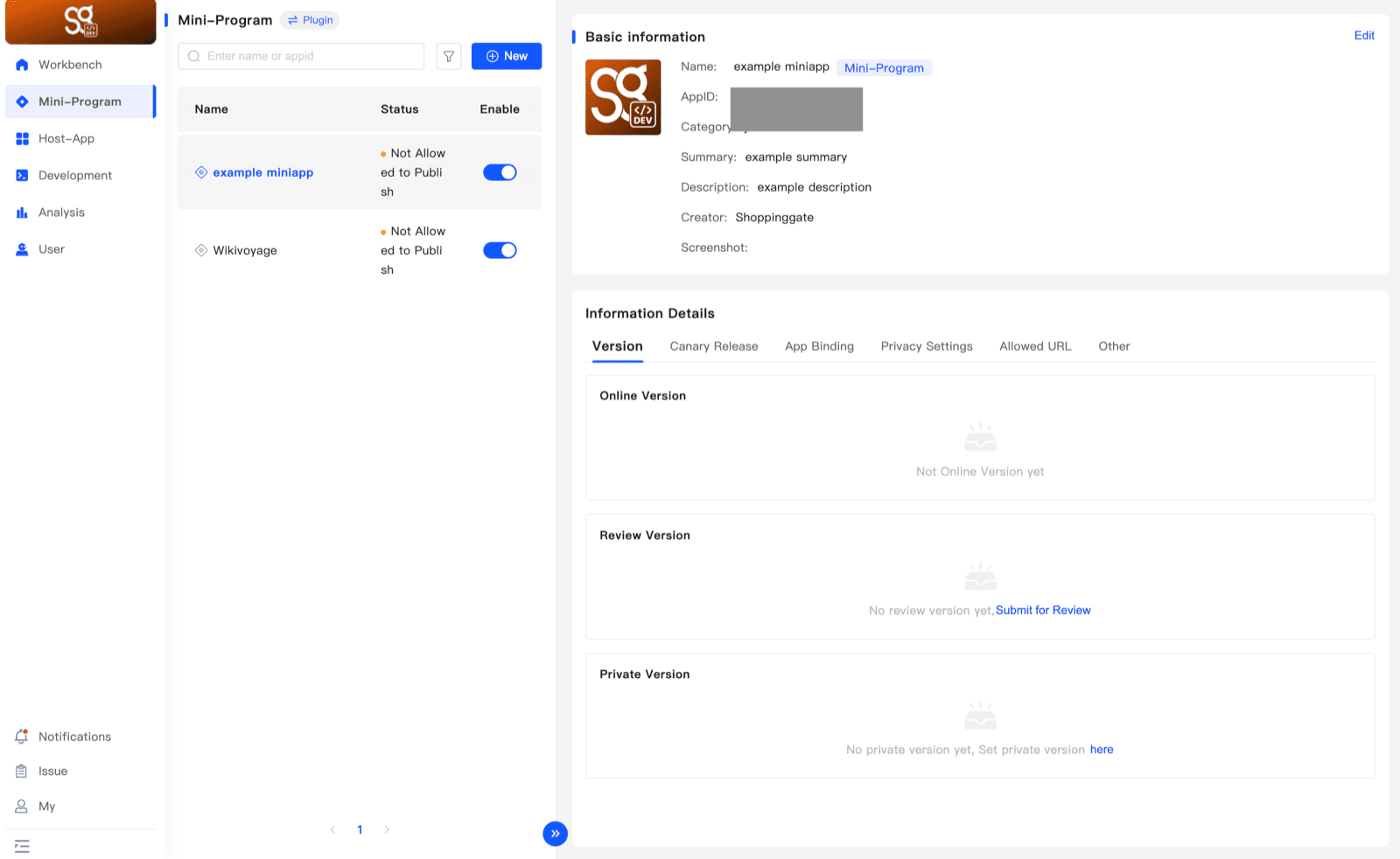Select page 1 in the pagination
The height and width of the screenshot is (859, 1400).
point(360,829)
